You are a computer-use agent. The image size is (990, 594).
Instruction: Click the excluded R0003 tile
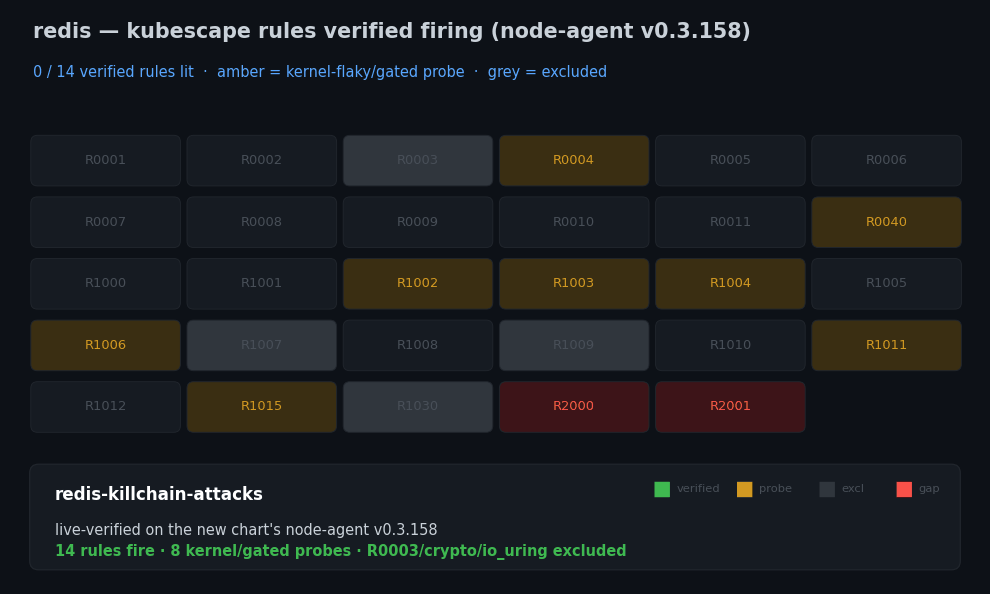coord(417,160)
